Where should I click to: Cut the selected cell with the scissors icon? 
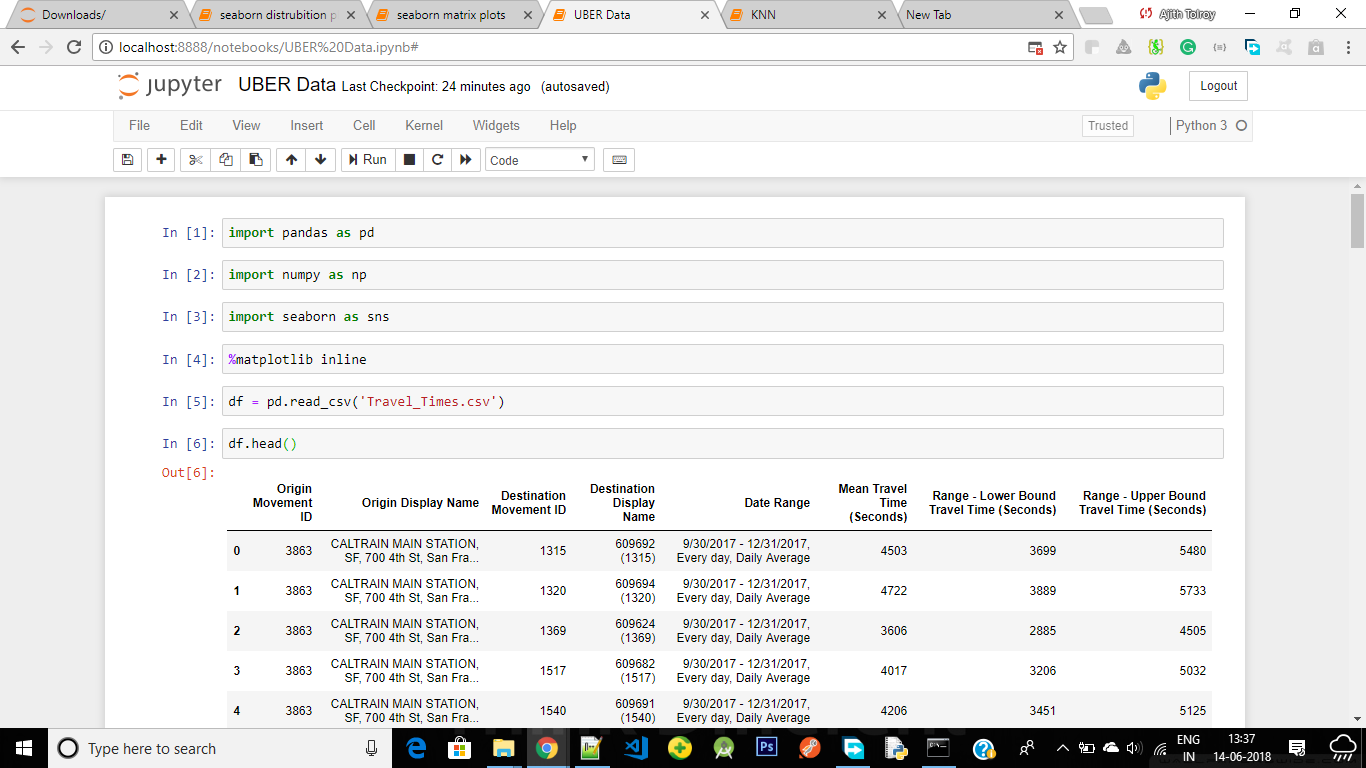pos(194,159)
